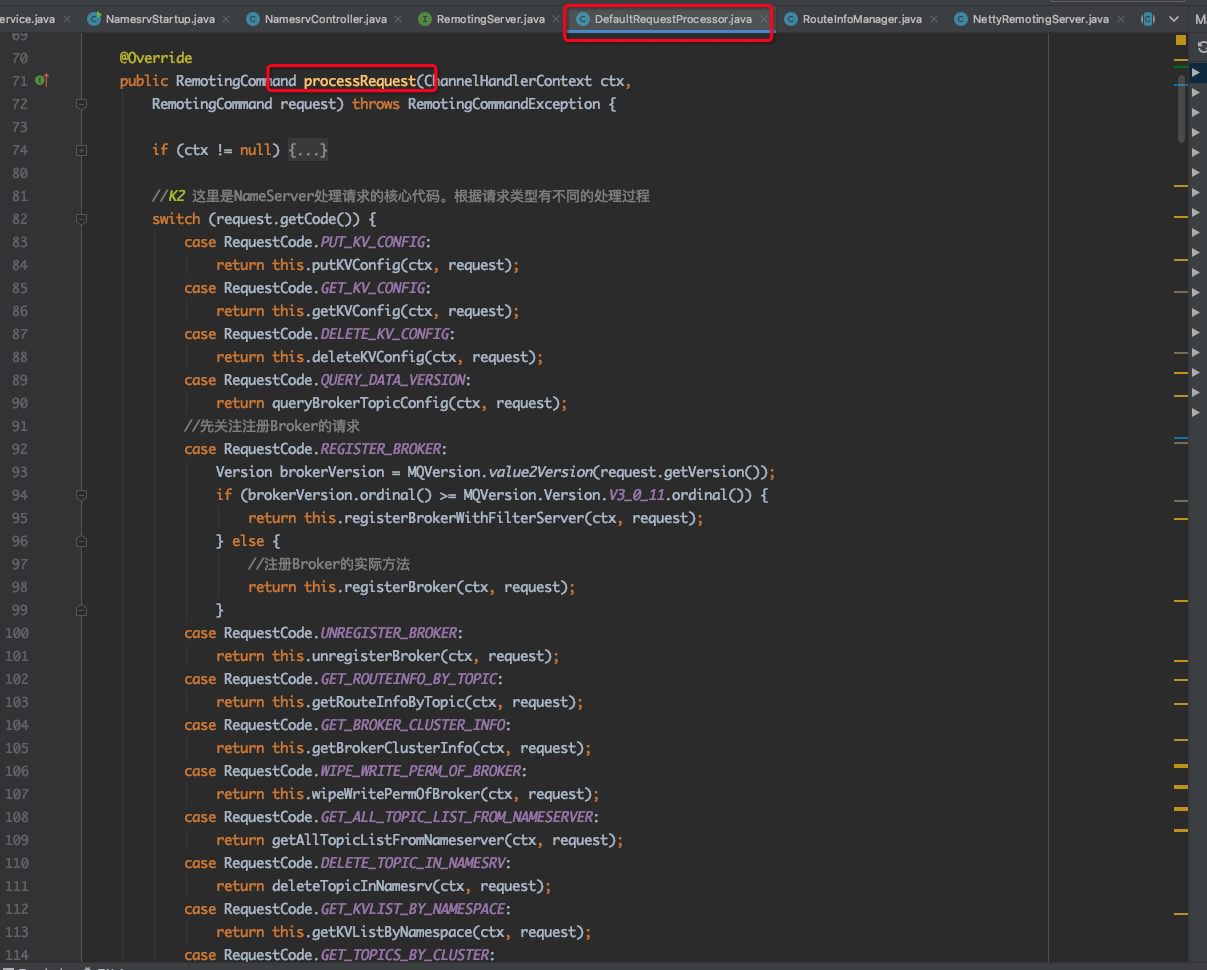Viewport: 1207px width, 970px height.
Task: Collapse the else block at line 96
Action: tap(82, 541)
